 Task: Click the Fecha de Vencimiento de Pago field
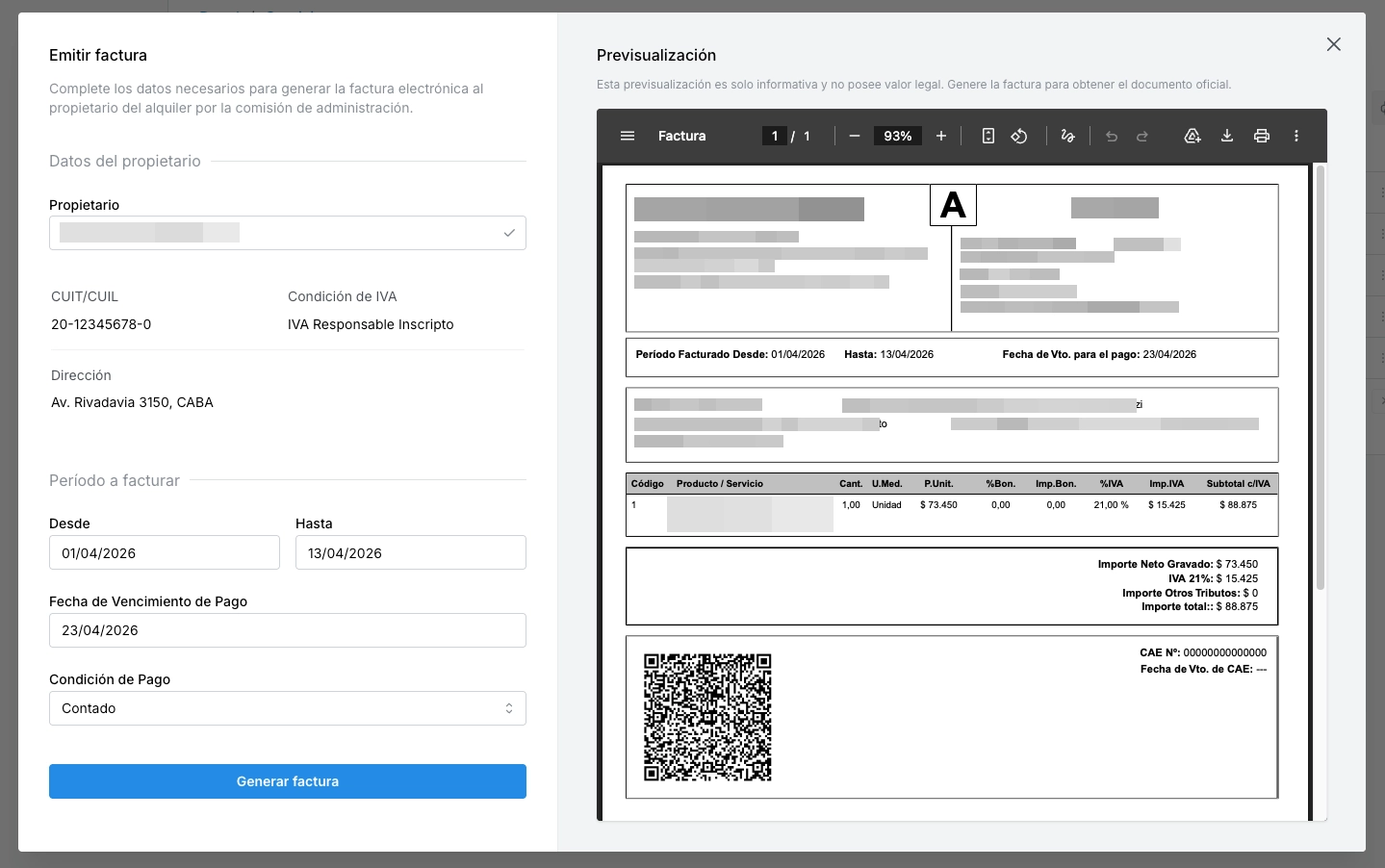point(288,630)
